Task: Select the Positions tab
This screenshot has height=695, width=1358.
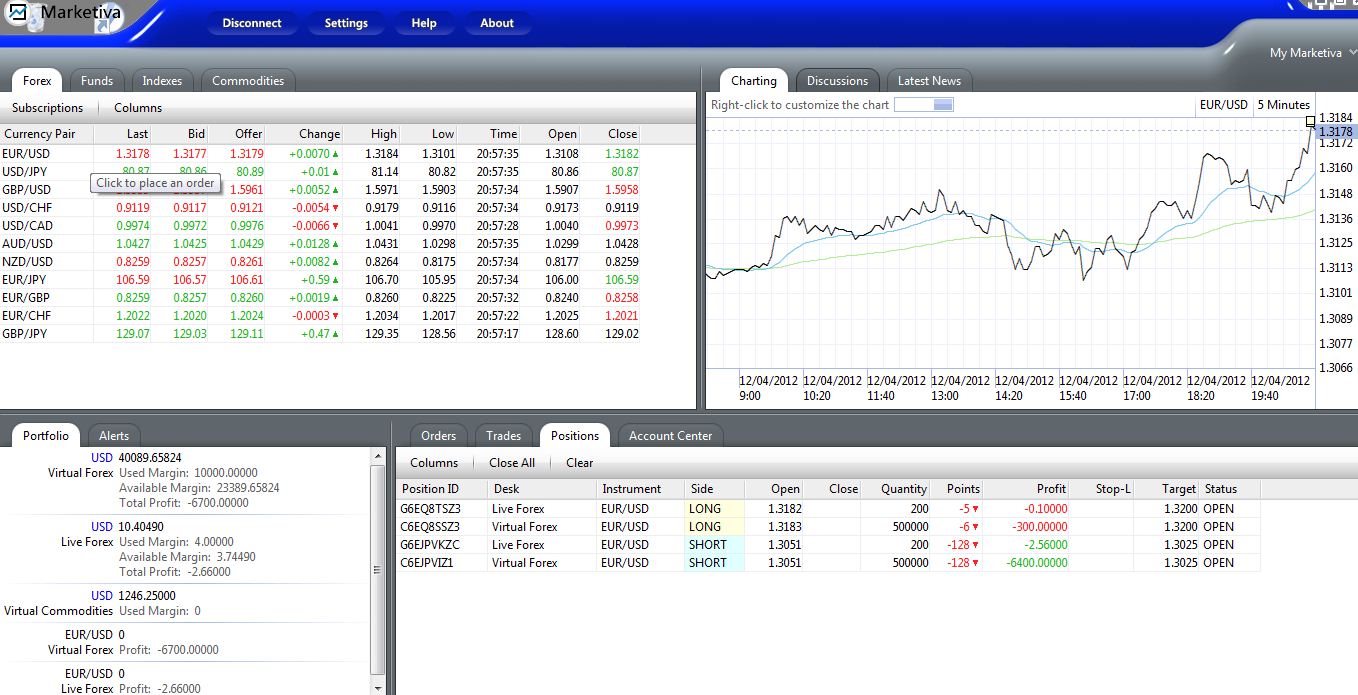Action: point(575,436)
